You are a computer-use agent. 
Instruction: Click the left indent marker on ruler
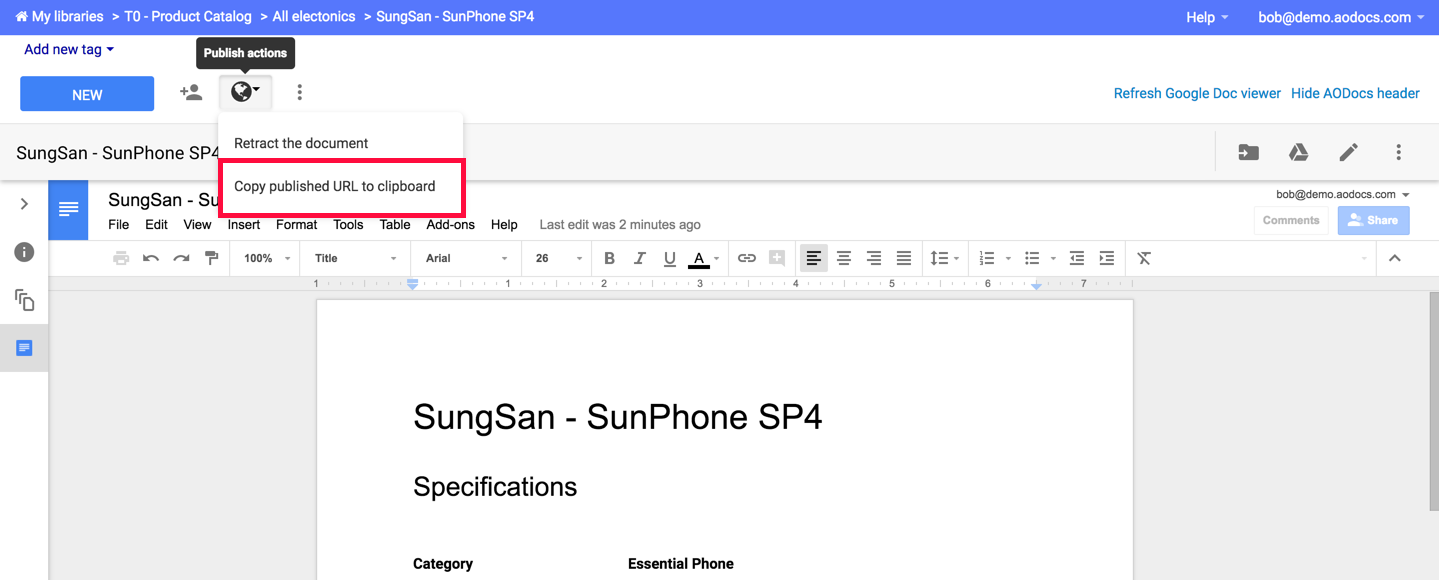point(412,285)
